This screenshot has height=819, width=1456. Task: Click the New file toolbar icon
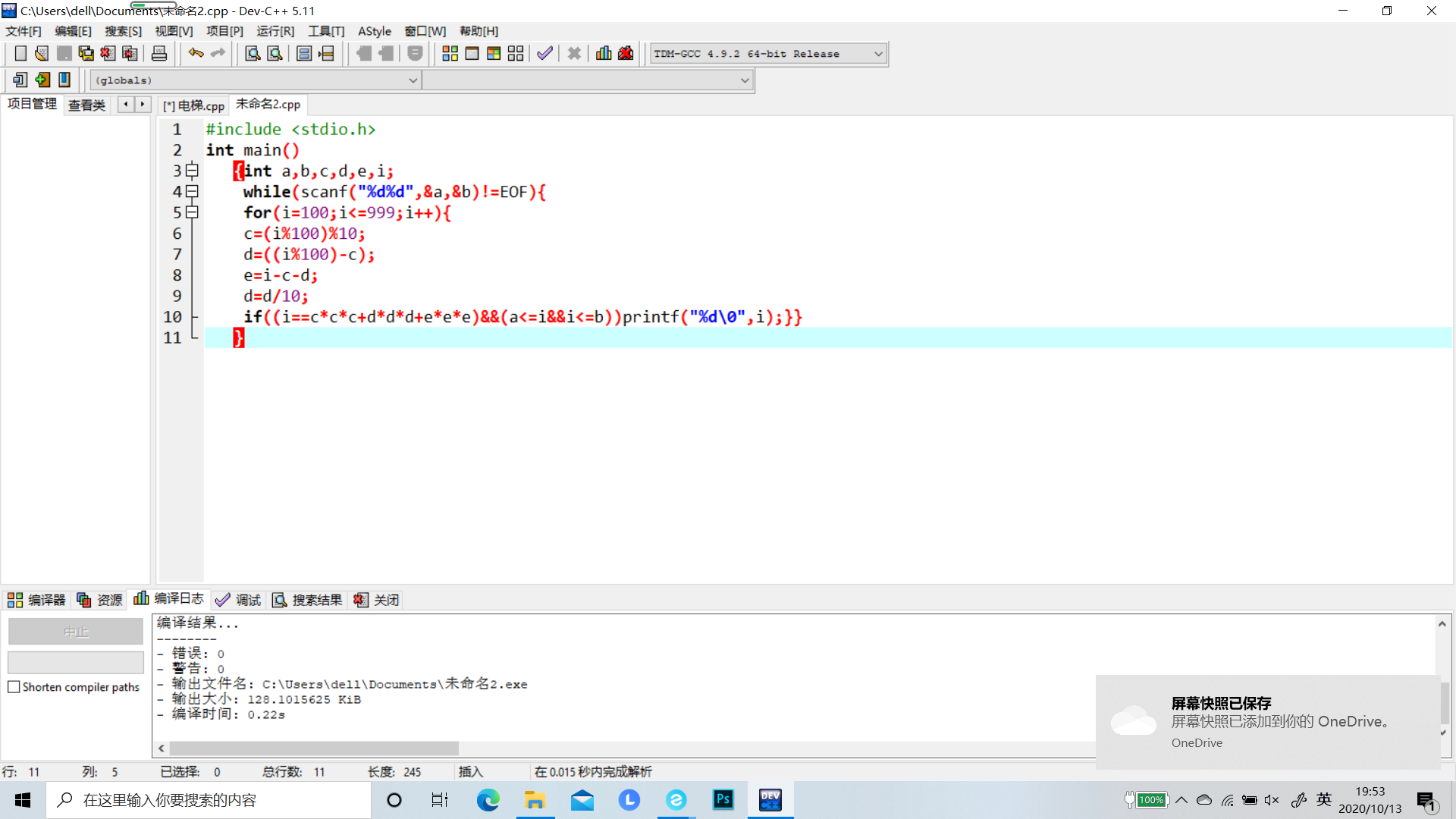point(20,53)
